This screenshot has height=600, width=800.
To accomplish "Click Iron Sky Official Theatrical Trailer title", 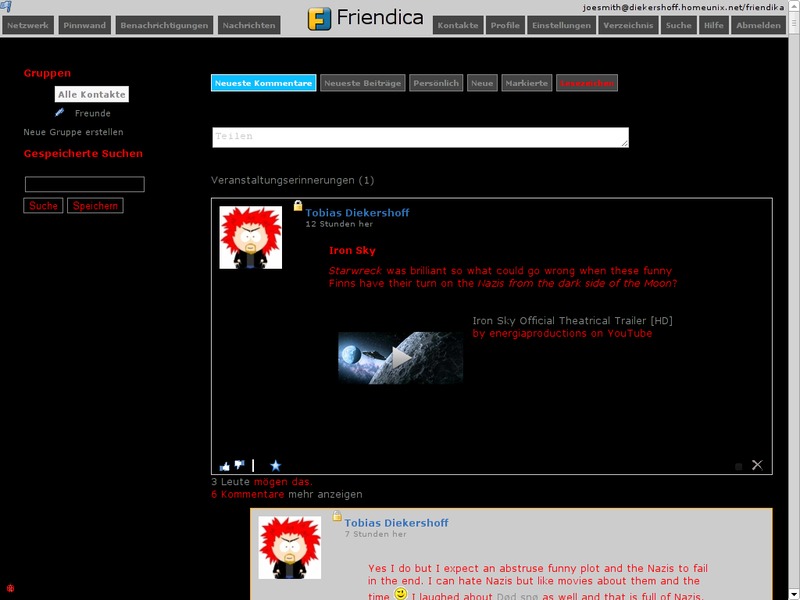I will coord(572,320).
